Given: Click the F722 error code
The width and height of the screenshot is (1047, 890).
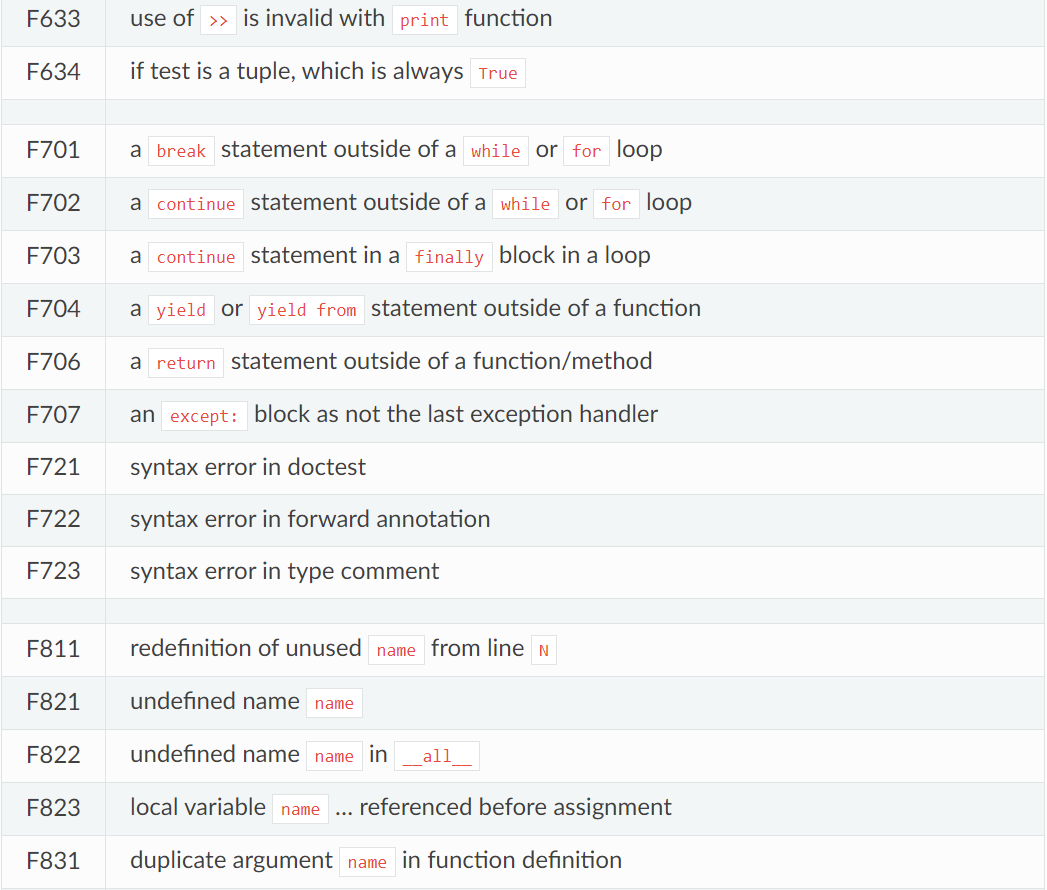Looking at the screenshot, I should (x=53, y=519).
